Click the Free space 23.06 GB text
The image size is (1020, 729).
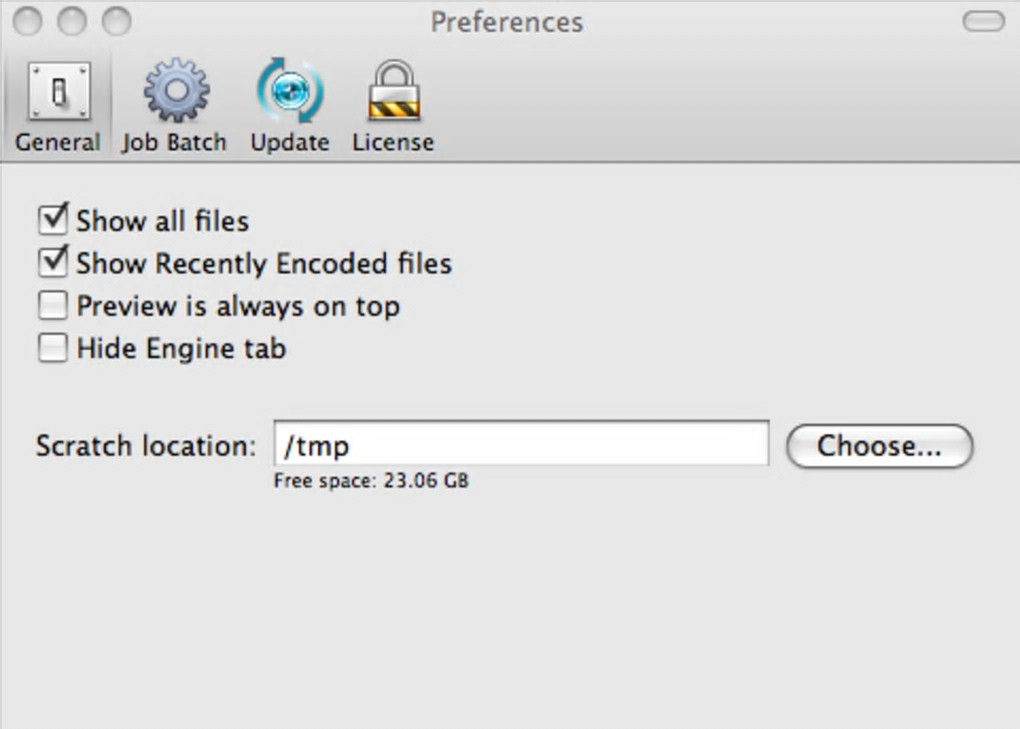pos(371,481)
